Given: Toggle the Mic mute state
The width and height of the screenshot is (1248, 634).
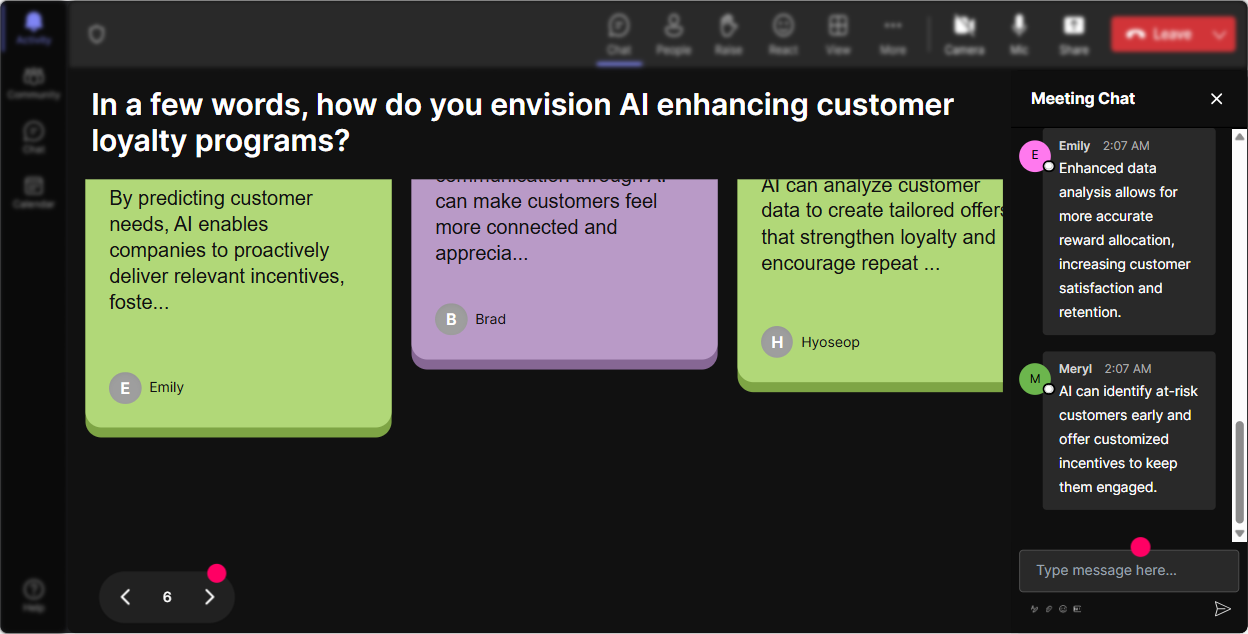Looking at the screenshot, I should click(x=1019, y=34).
